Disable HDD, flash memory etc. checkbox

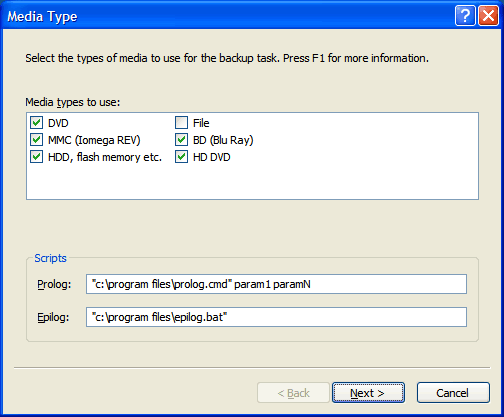click(36, 157)
